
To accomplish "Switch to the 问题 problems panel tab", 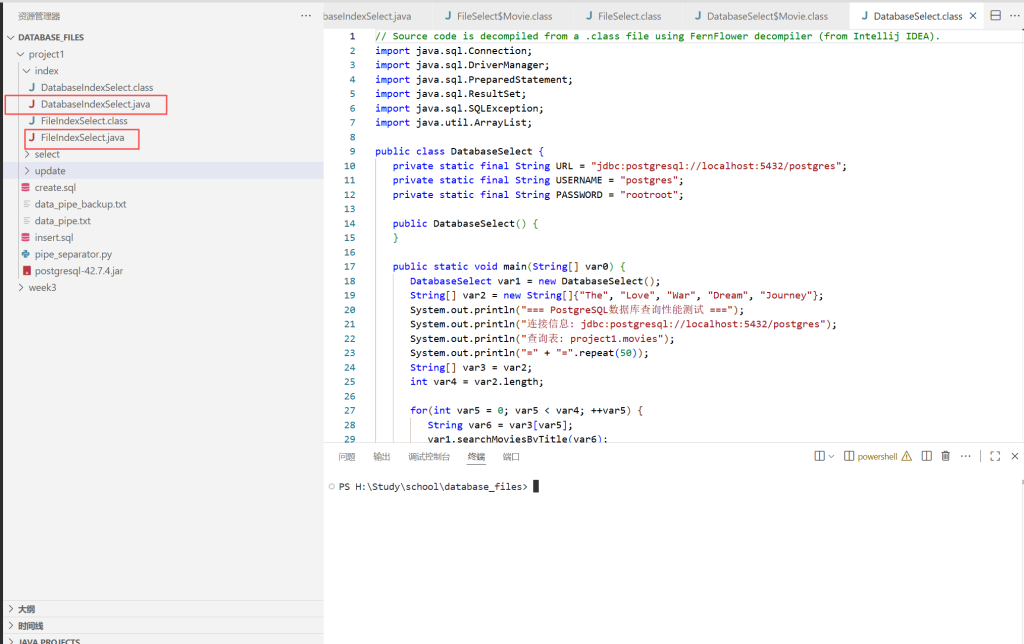I will coord(346,457).
